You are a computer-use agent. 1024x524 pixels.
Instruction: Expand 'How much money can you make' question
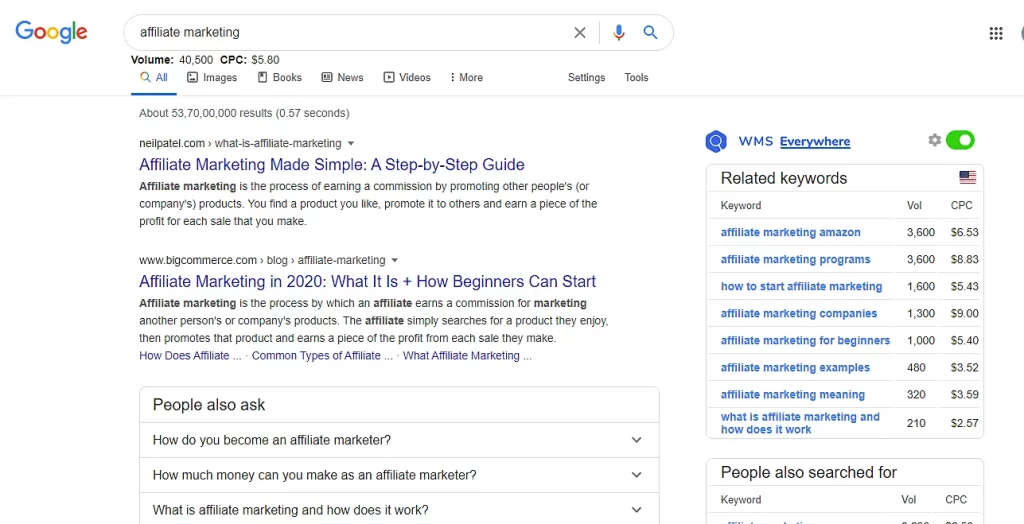click(x=399, y=475)
